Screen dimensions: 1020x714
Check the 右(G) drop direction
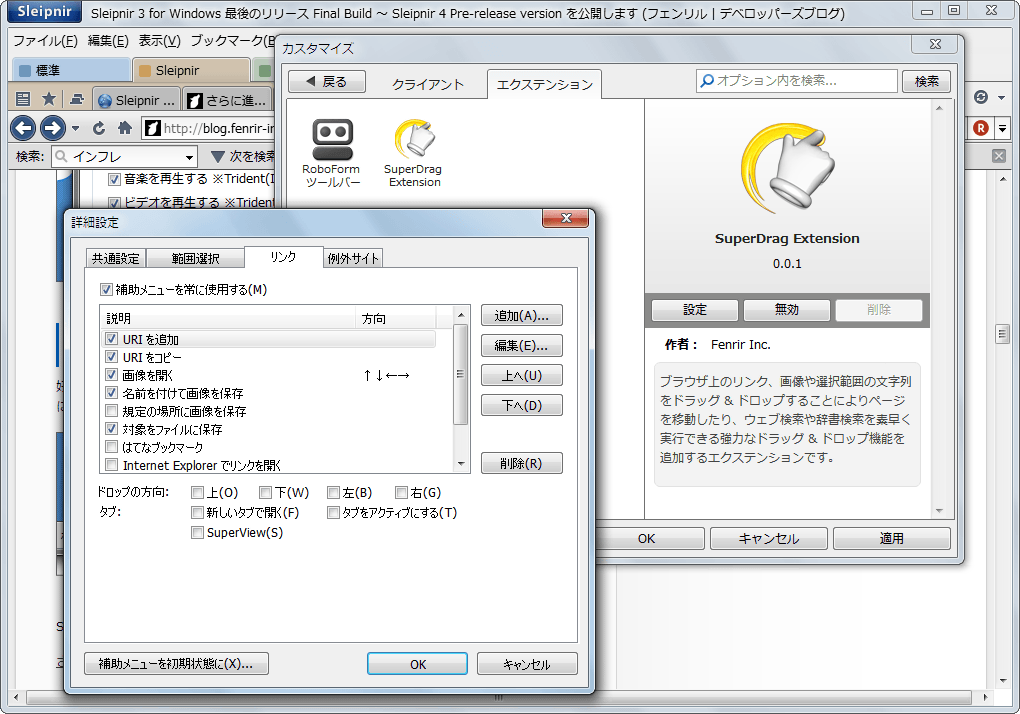[401, 492]
